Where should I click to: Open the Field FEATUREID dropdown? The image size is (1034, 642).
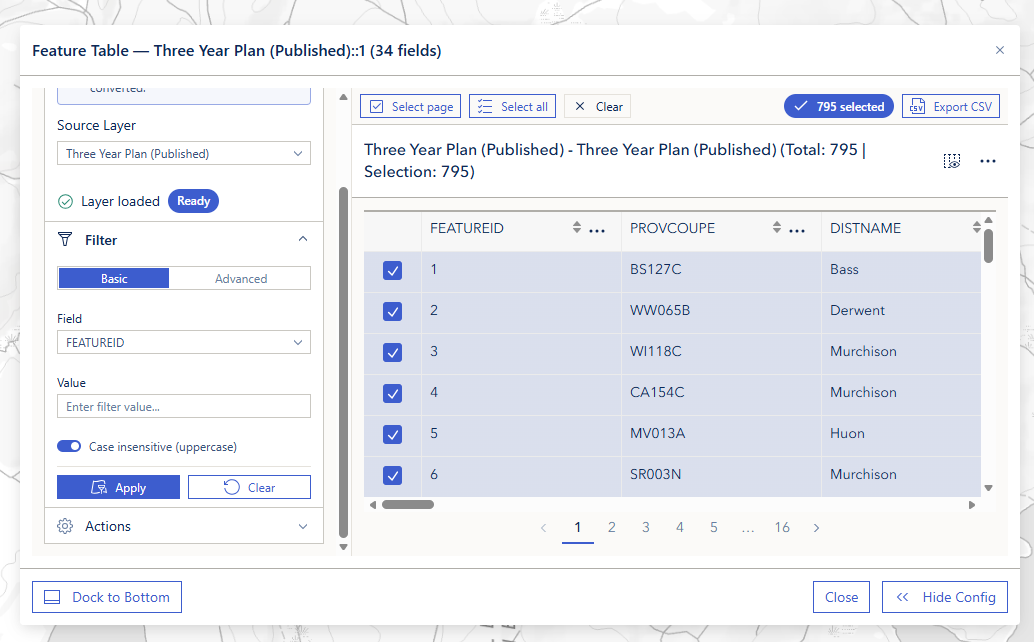[x=184, y=342]
